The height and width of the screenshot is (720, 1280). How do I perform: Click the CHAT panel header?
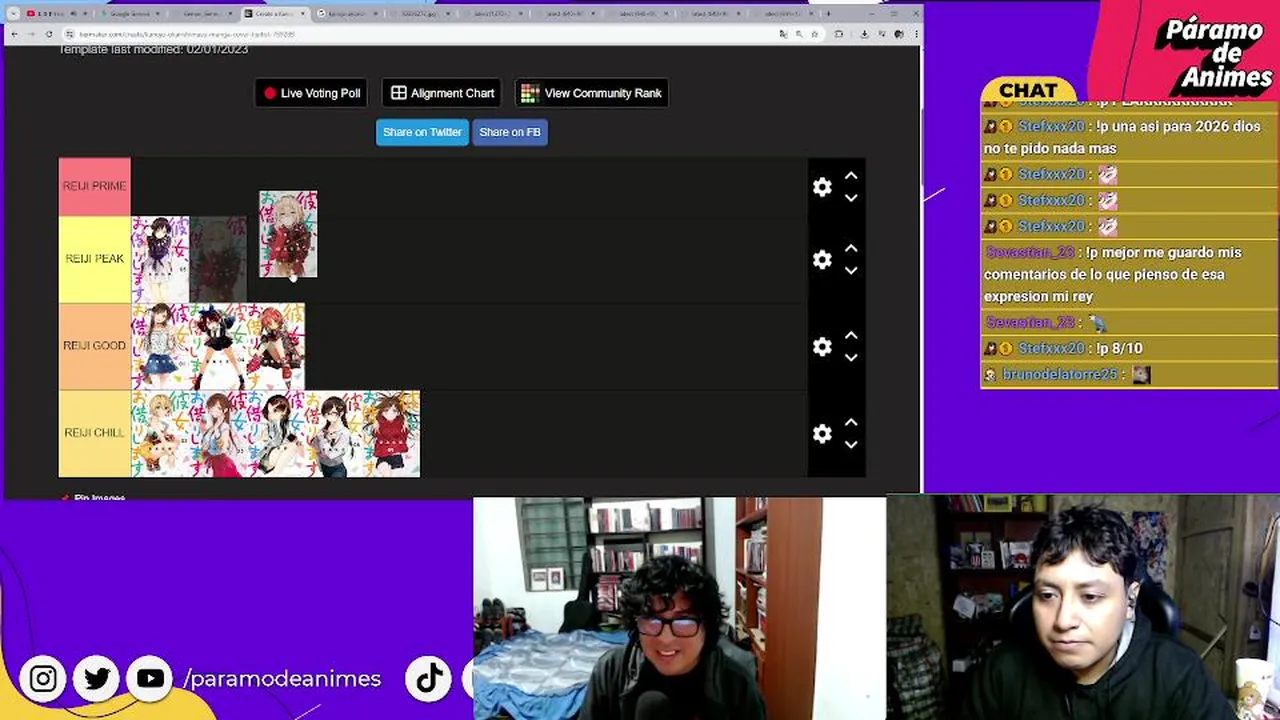point(1028,91)
